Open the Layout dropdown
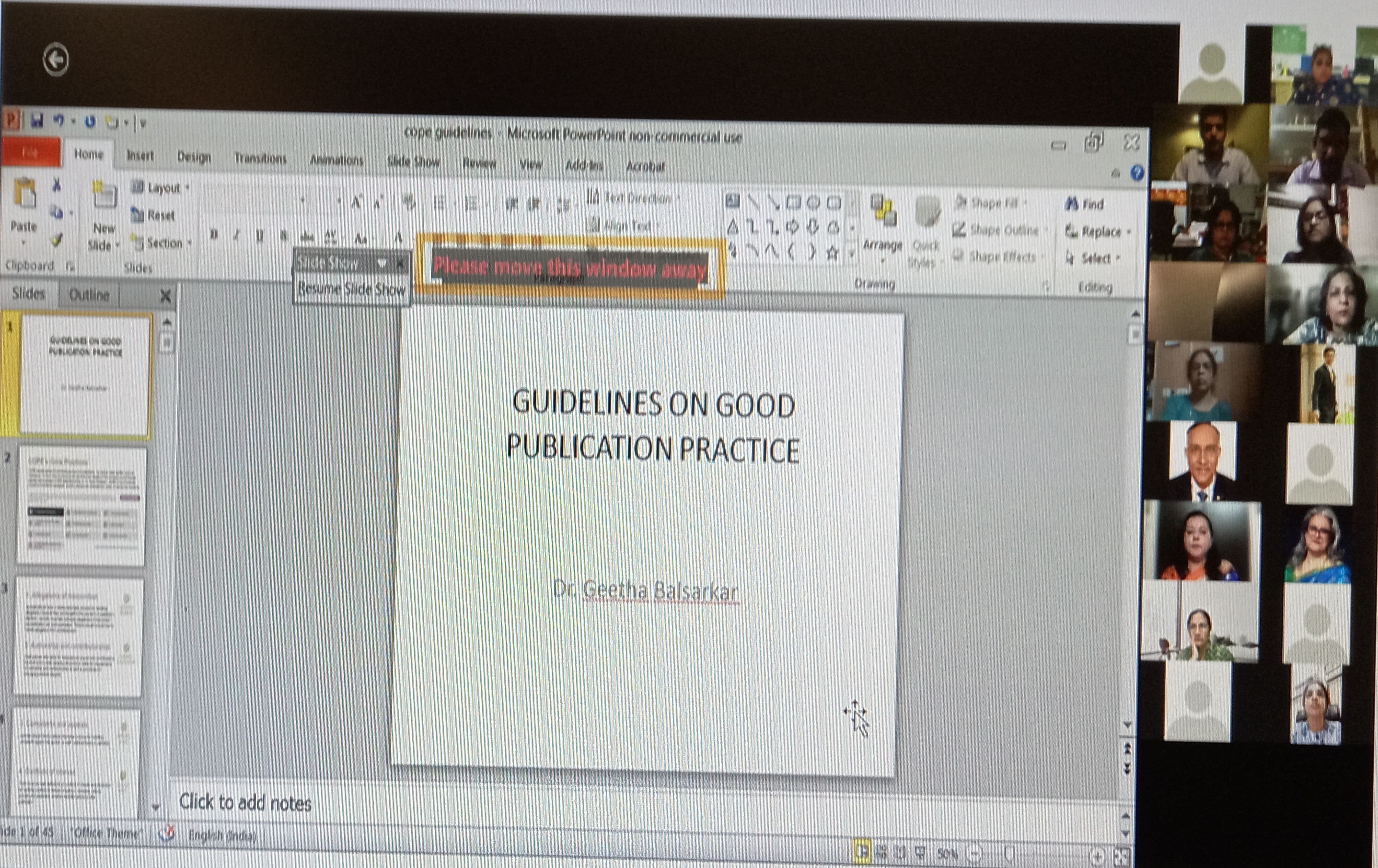 (x=161, y=187)
